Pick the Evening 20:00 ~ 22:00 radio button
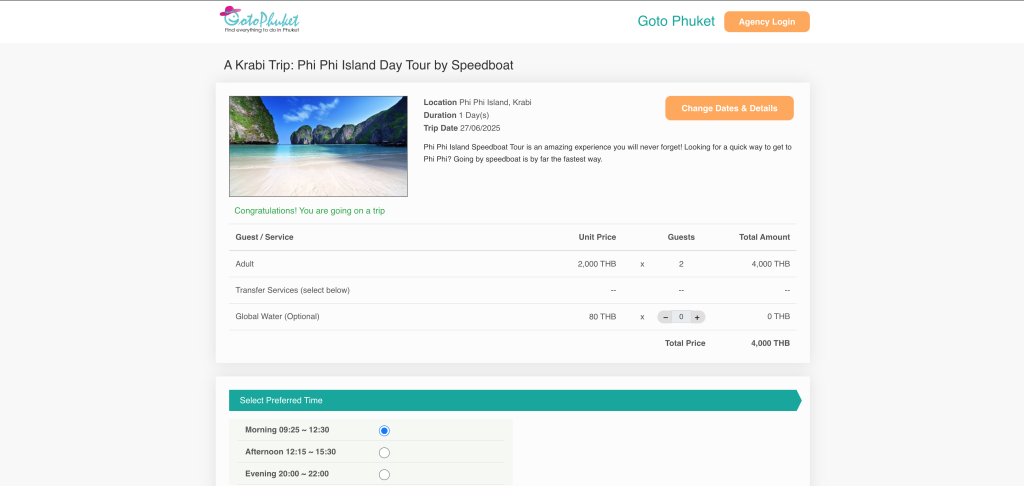The image size is (1024, 486). [x=384, y=474]
